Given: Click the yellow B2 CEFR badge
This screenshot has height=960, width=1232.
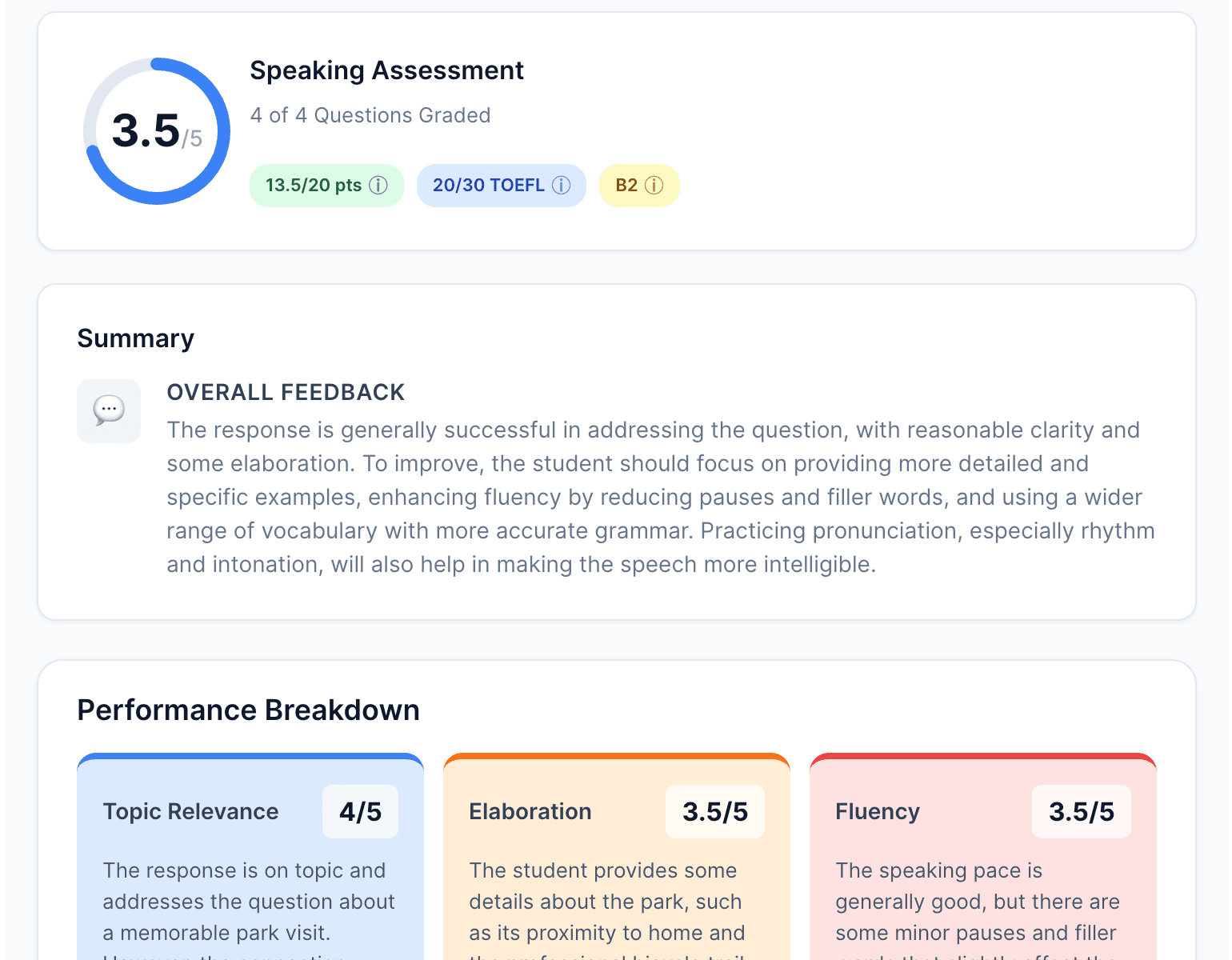Looking at the screenshot, I should click(638, 185).
